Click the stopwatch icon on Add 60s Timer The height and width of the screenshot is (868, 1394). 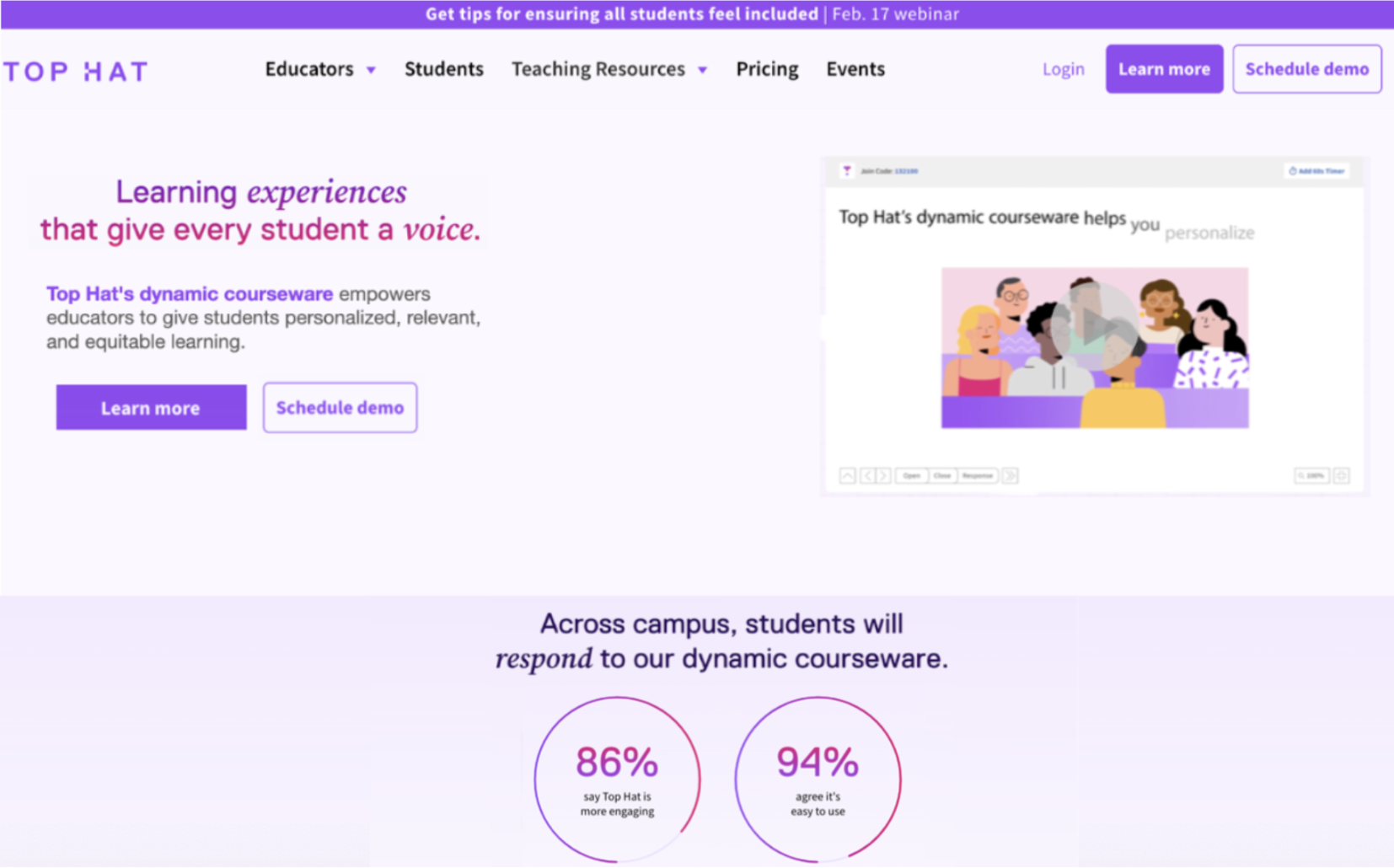pyautogui.click(x=1292, y=170)
